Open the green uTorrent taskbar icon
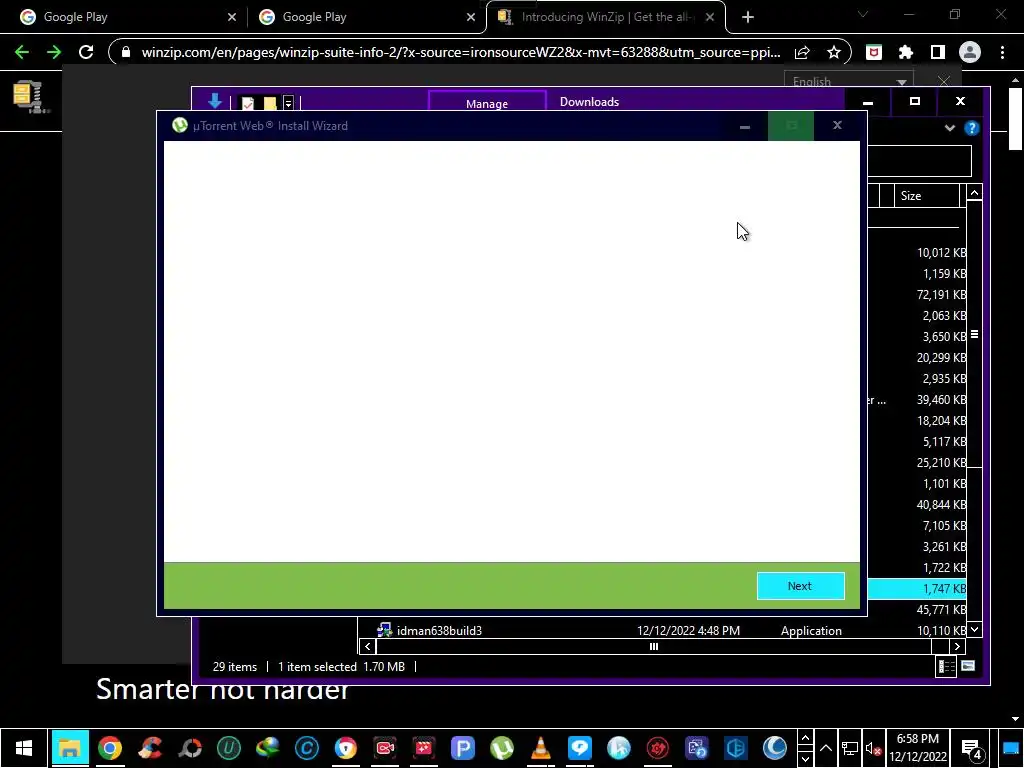Image resolution: width=1024 pixels, height=768 pixels. pos(502,748)
